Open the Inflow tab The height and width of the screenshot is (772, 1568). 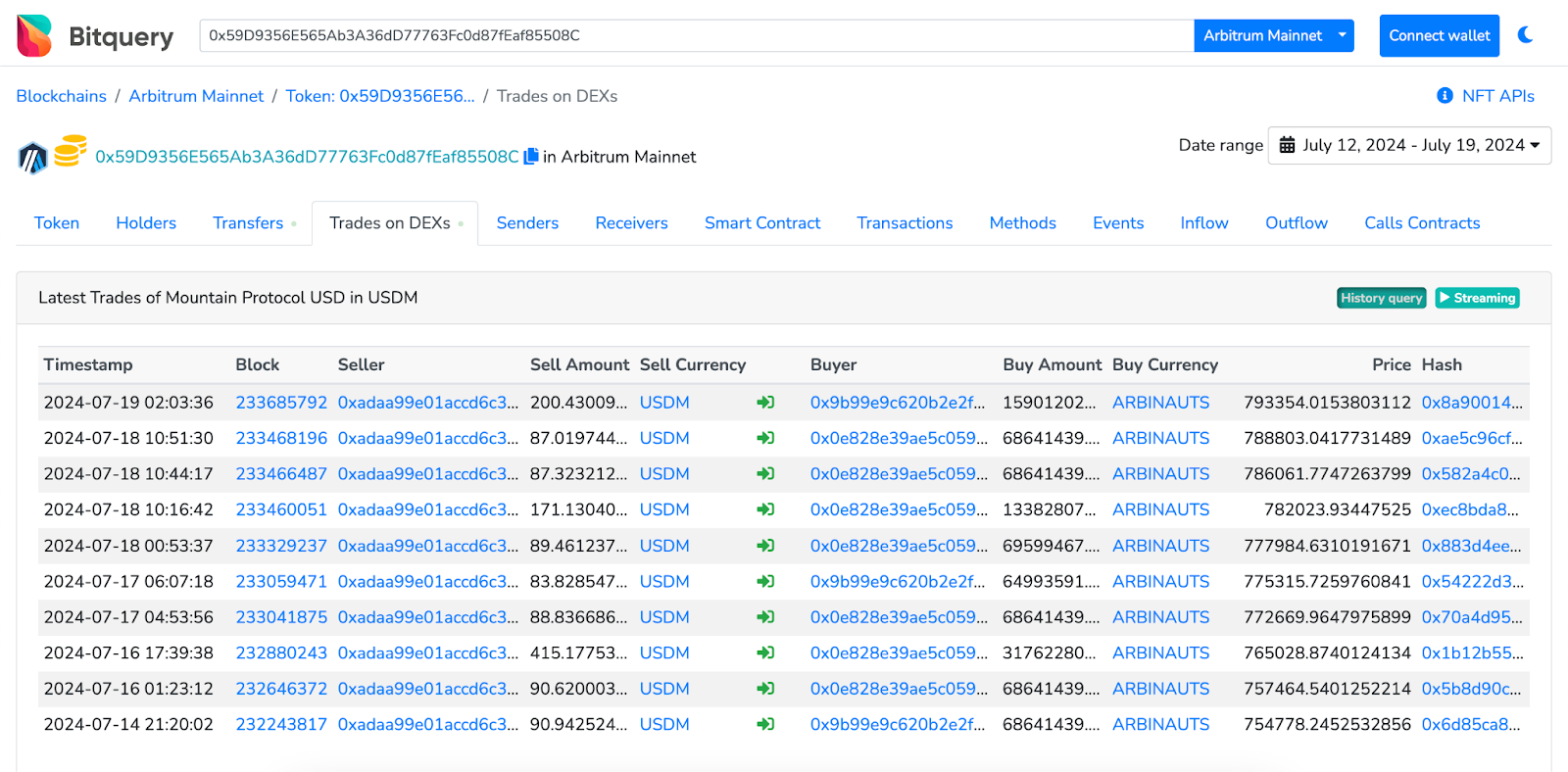tap(1203, 223)
